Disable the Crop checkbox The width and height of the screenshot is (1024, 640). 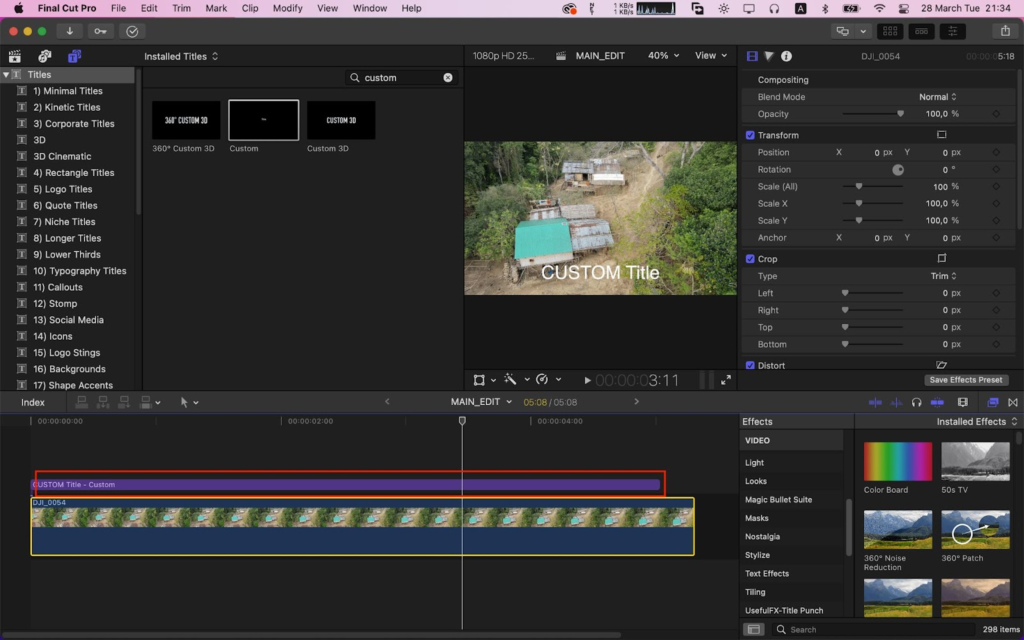[750, 259]
